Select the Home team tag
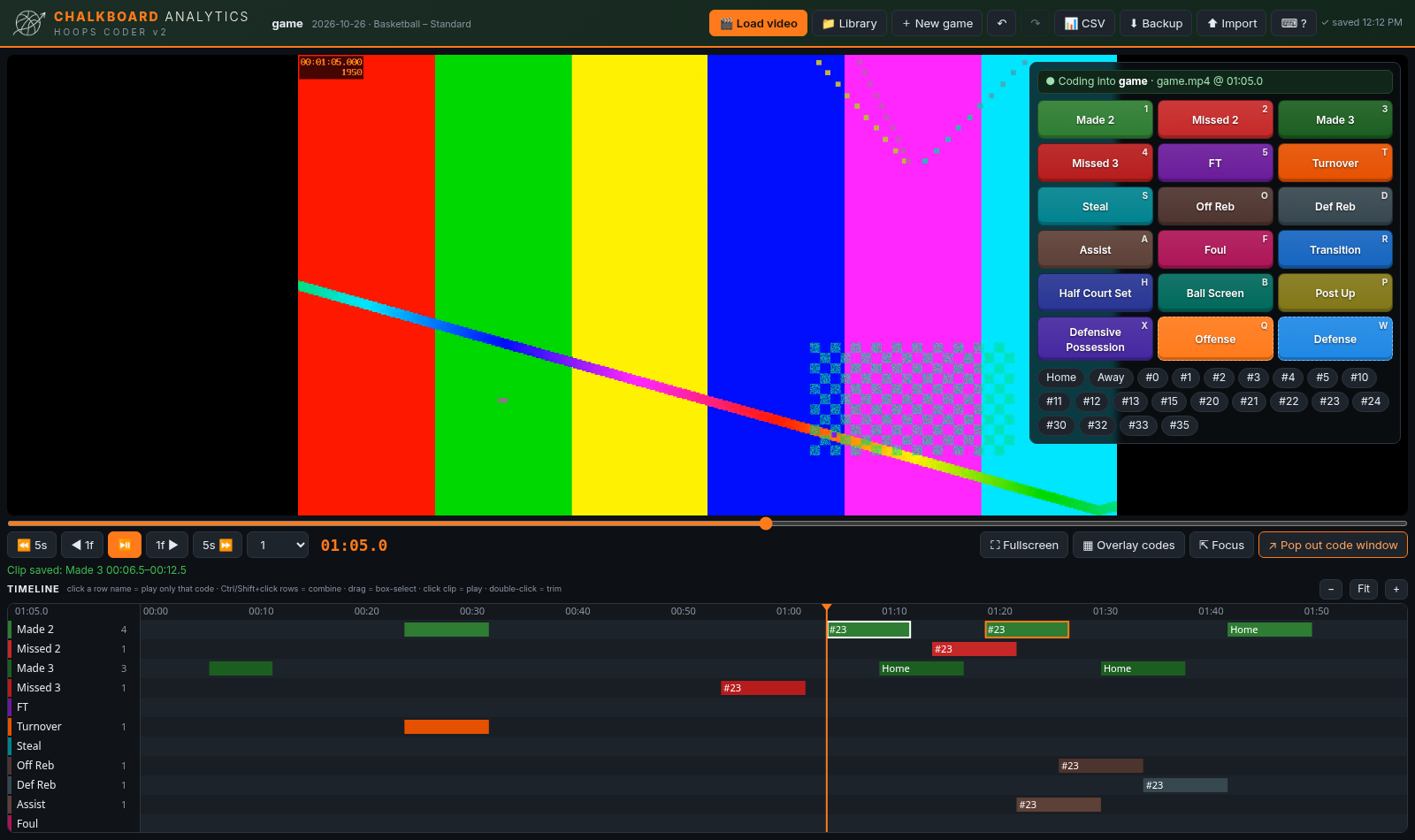The image size is (1415, 840). 1061,378
